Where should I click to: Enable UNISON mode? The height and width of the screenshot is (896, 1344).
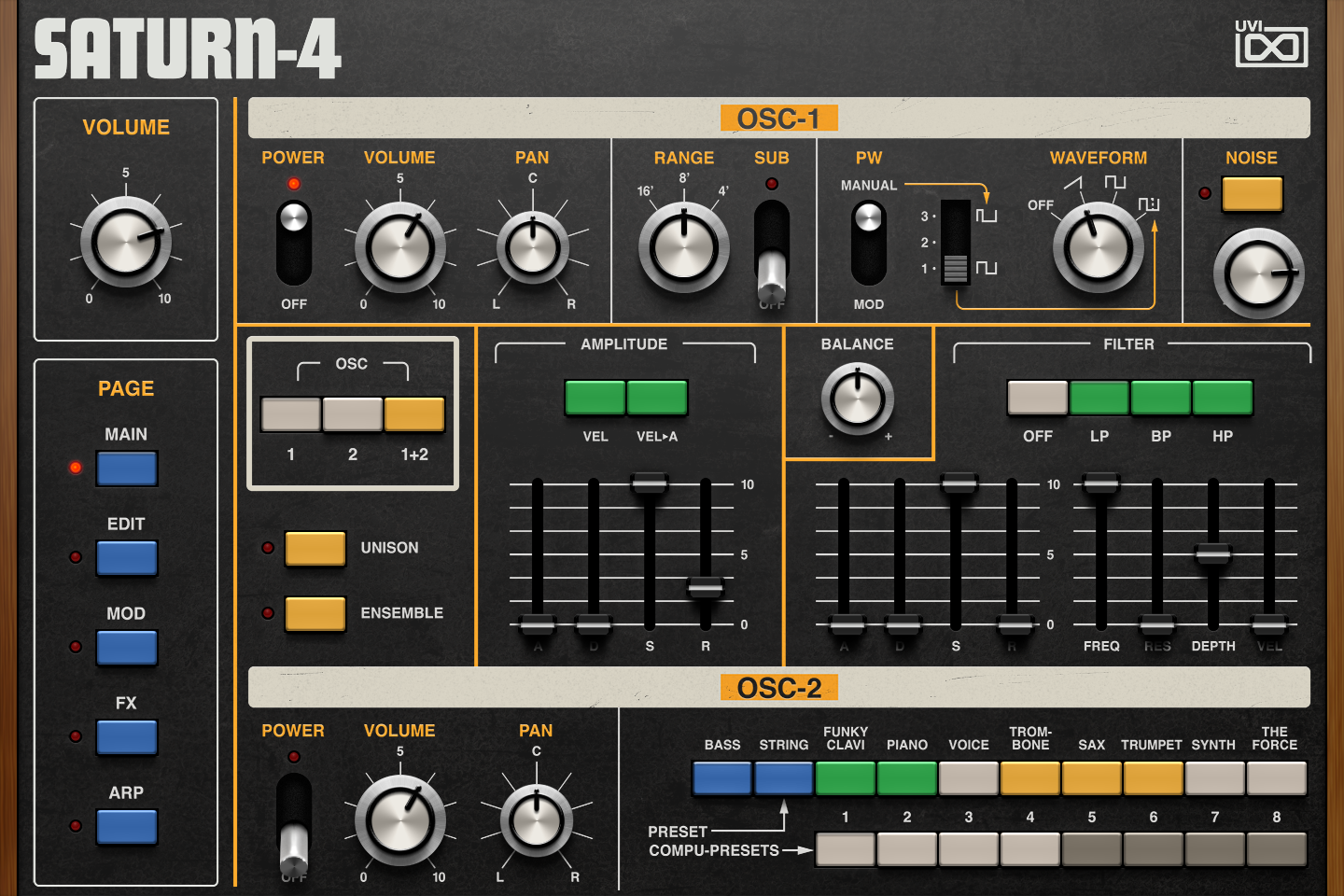(315, 548)
